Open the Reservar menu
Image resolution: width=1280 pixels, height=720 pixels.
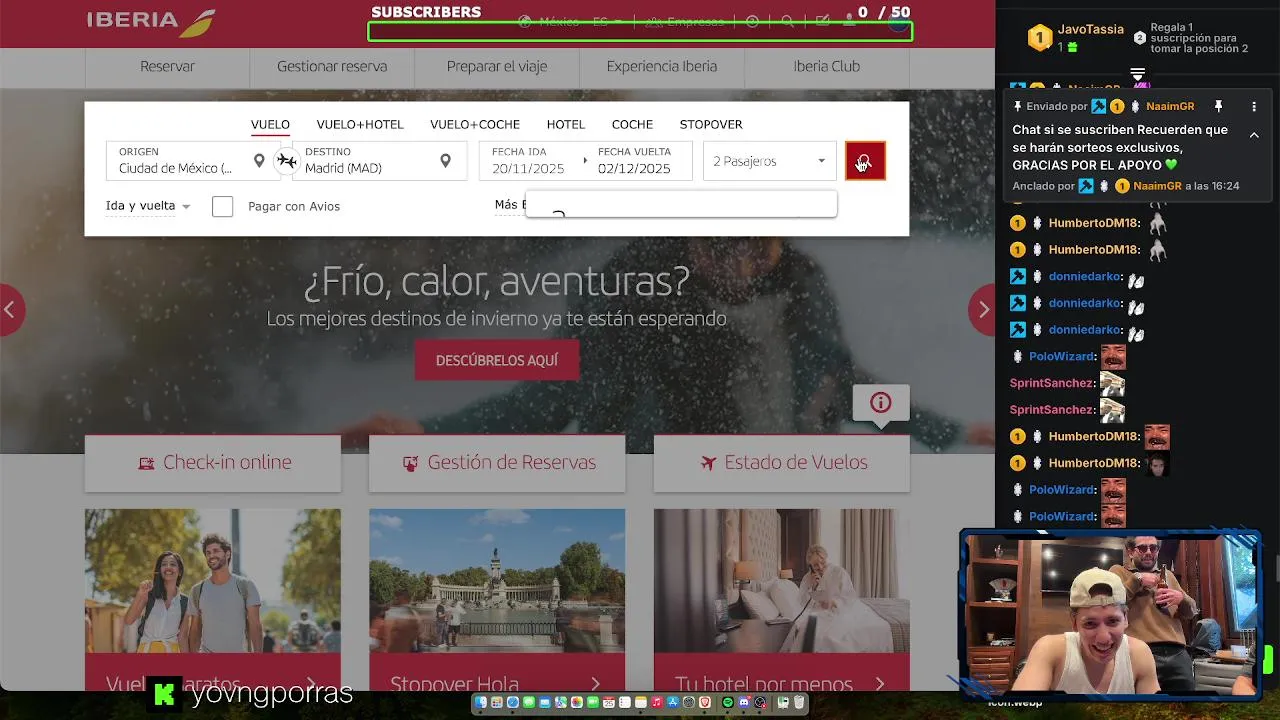coord(167,67)
